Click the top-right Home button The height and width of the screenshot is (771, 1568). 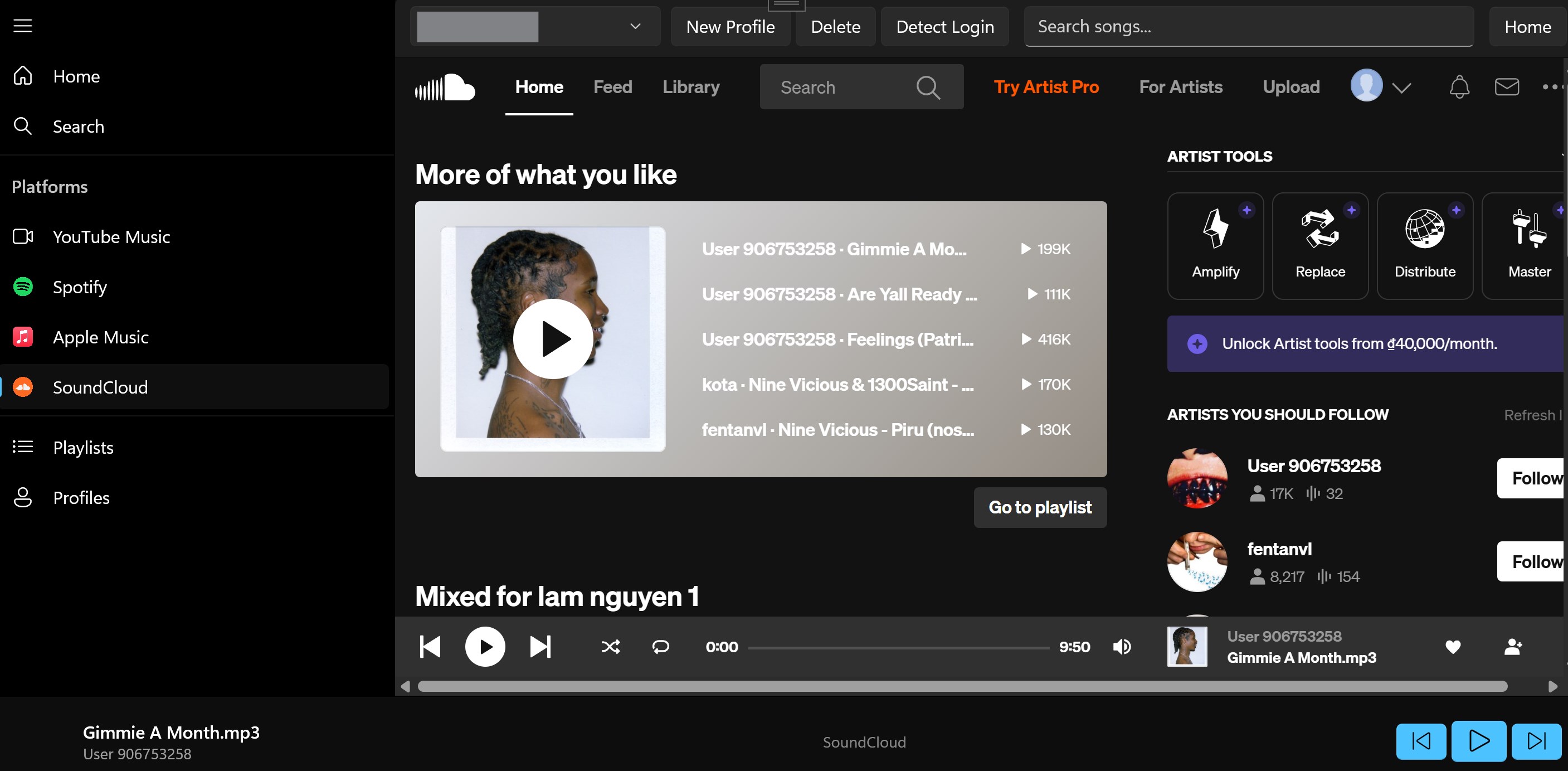tap(1527, 26)
